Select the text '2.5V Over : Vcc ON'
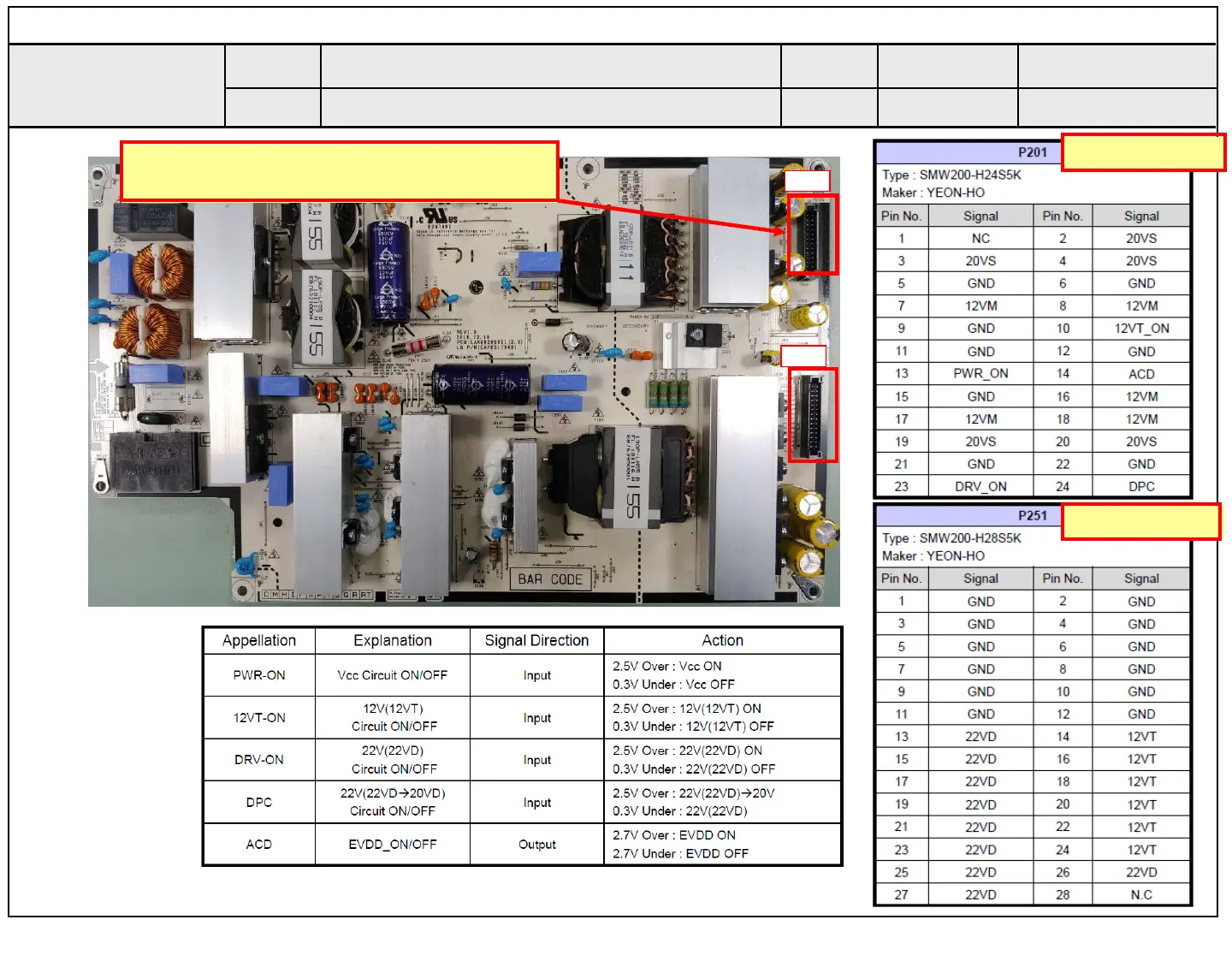The width and height of the screenshot is (1232, 973). (x=666, y=667)
